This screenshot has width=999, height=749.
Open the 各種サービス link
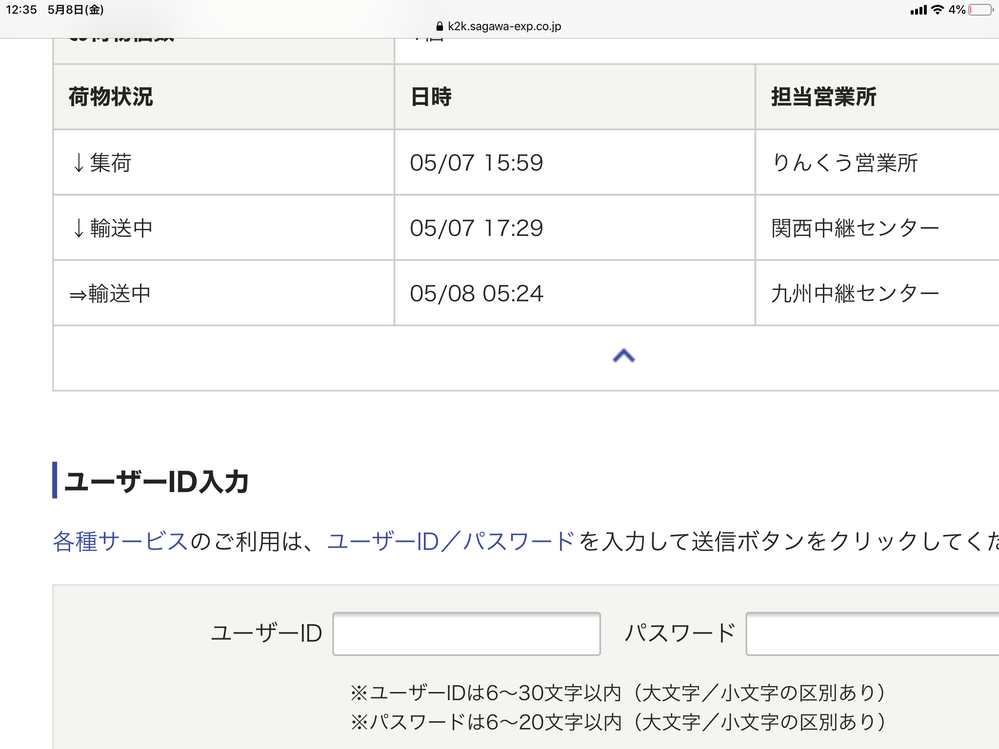click(118, 538)
